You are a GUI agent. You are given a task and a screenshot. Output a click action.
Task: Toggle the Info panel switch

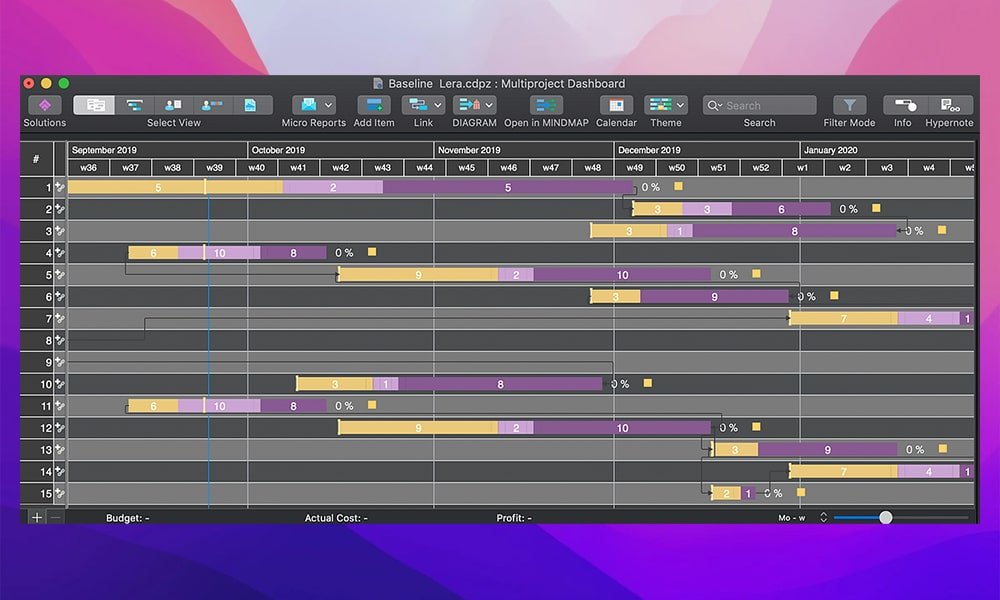pyautogui.click(x=905, y=105)
